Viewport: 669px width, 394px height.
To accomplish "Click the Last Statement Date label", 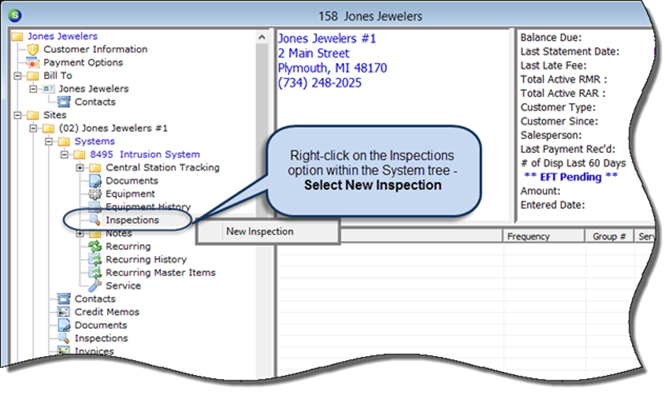I will pos(570,52).
